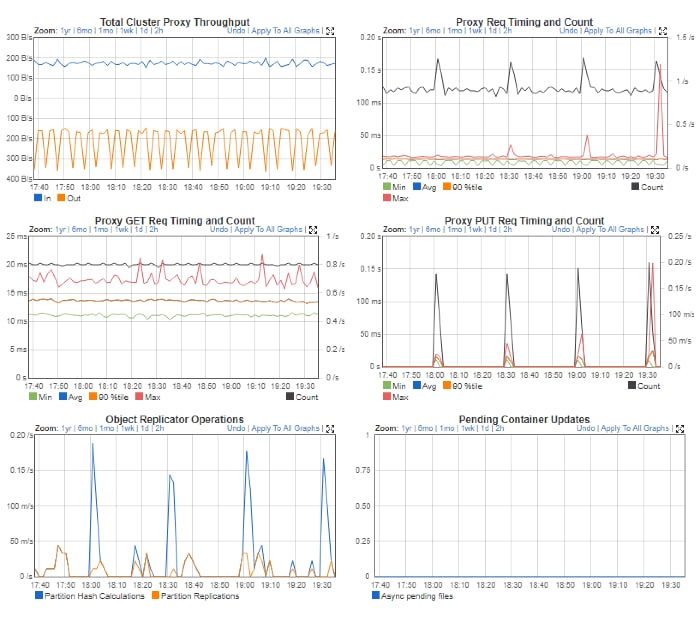The image size is (700, 622).
Task: Zoom Proxy PUT Req Timing graph to 6mo
Action: pyautogui.click(x=433, y=229)
